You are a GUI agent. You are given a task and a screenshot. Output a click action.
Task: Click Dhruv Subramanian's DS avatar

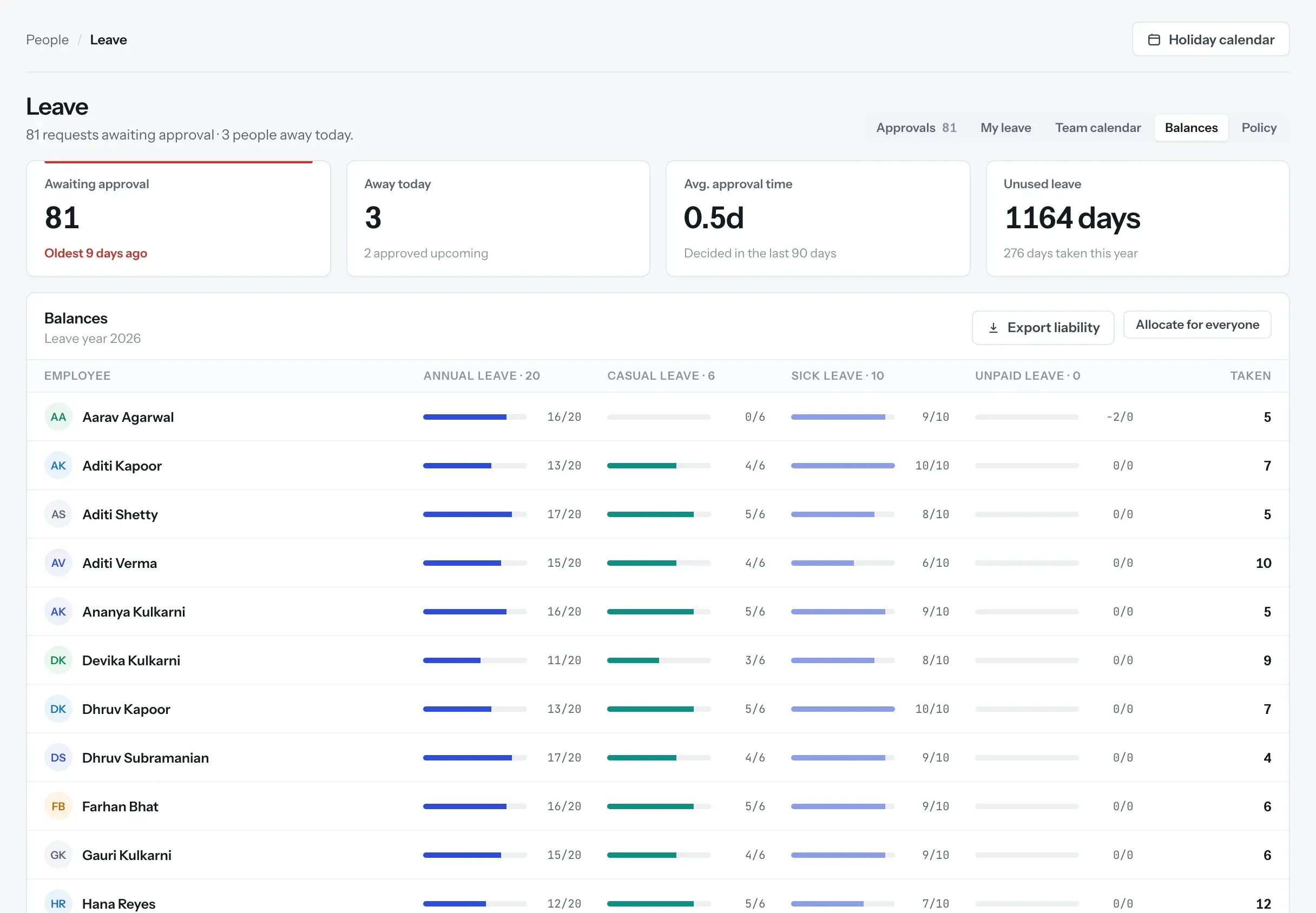click(x=58, y=757)
